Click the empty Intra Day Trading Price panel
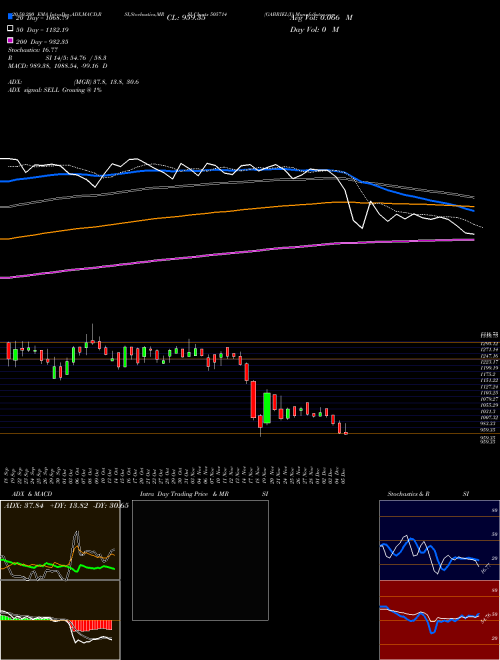Image resolution: width=500 pixels, height=660 pixels. pyautogui.click(x=200, y=560)
